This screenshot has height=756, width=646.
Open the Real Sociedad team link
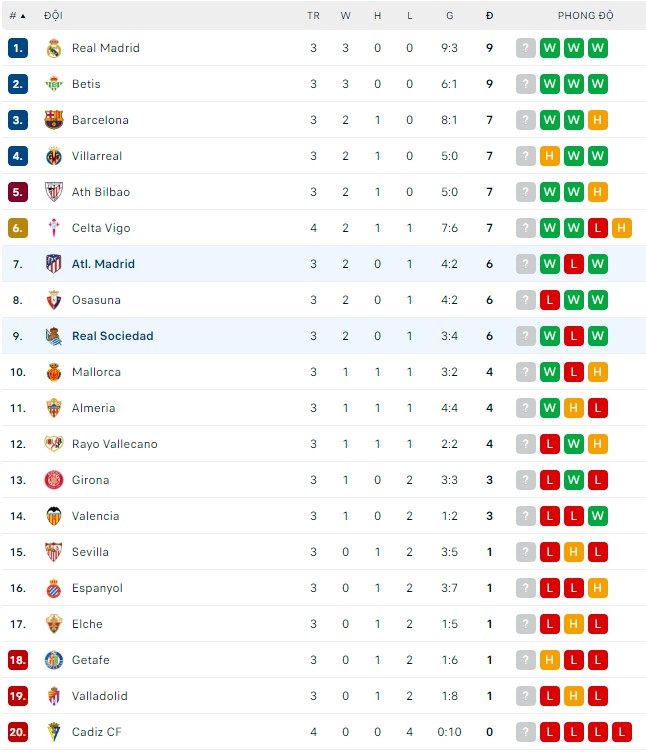[x=112, y=336]
